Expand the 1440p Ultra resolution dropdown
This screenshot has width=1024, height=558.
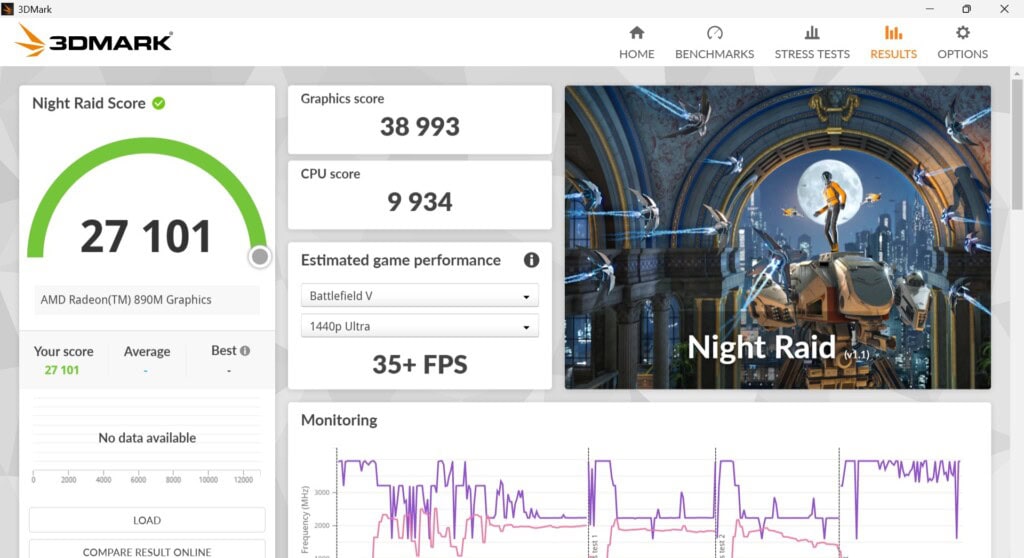pos(419,326)
